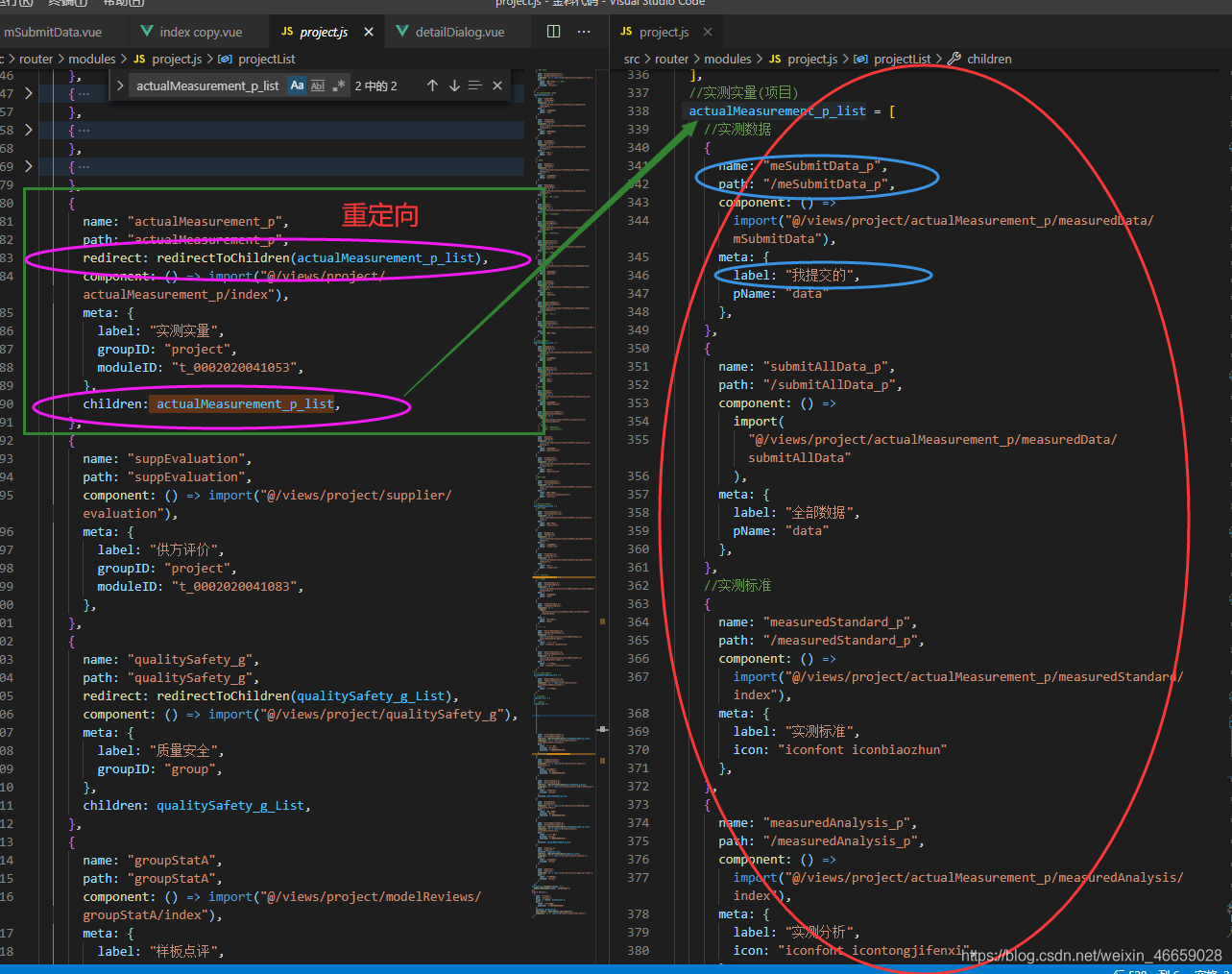Viewport: 1232px width, 974px height.
Task: Click moduleID "t_0002020041053" value
Action: [x=237, y=367]
